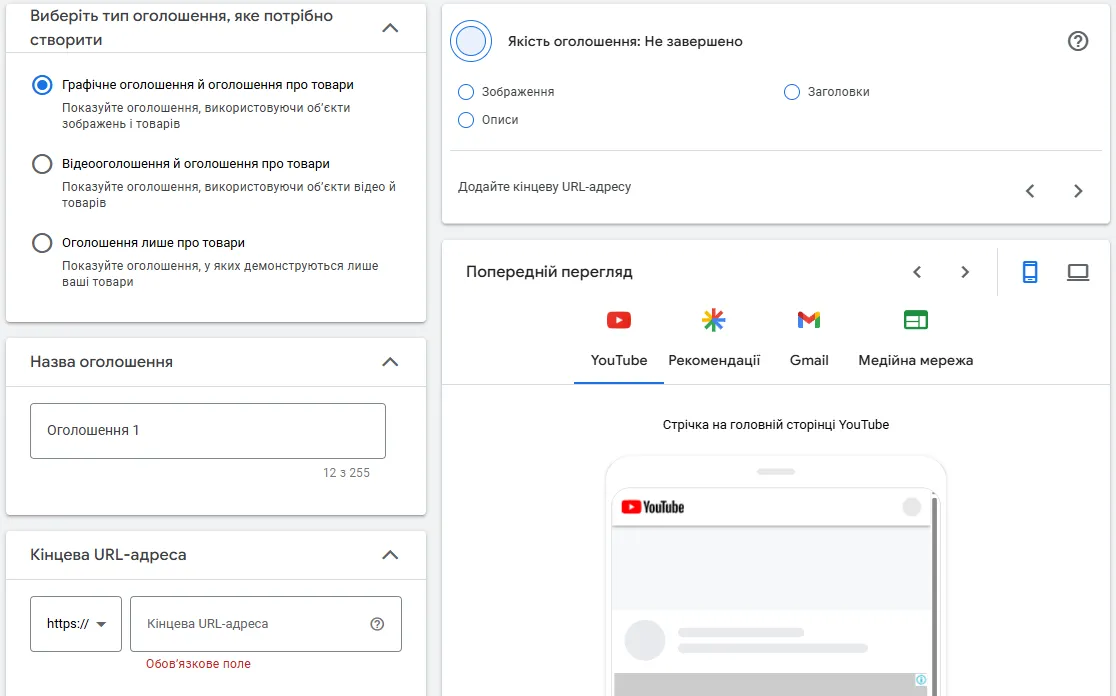
Task: Select Графічне оголошення й оголошення про товари
Action: 42,85
